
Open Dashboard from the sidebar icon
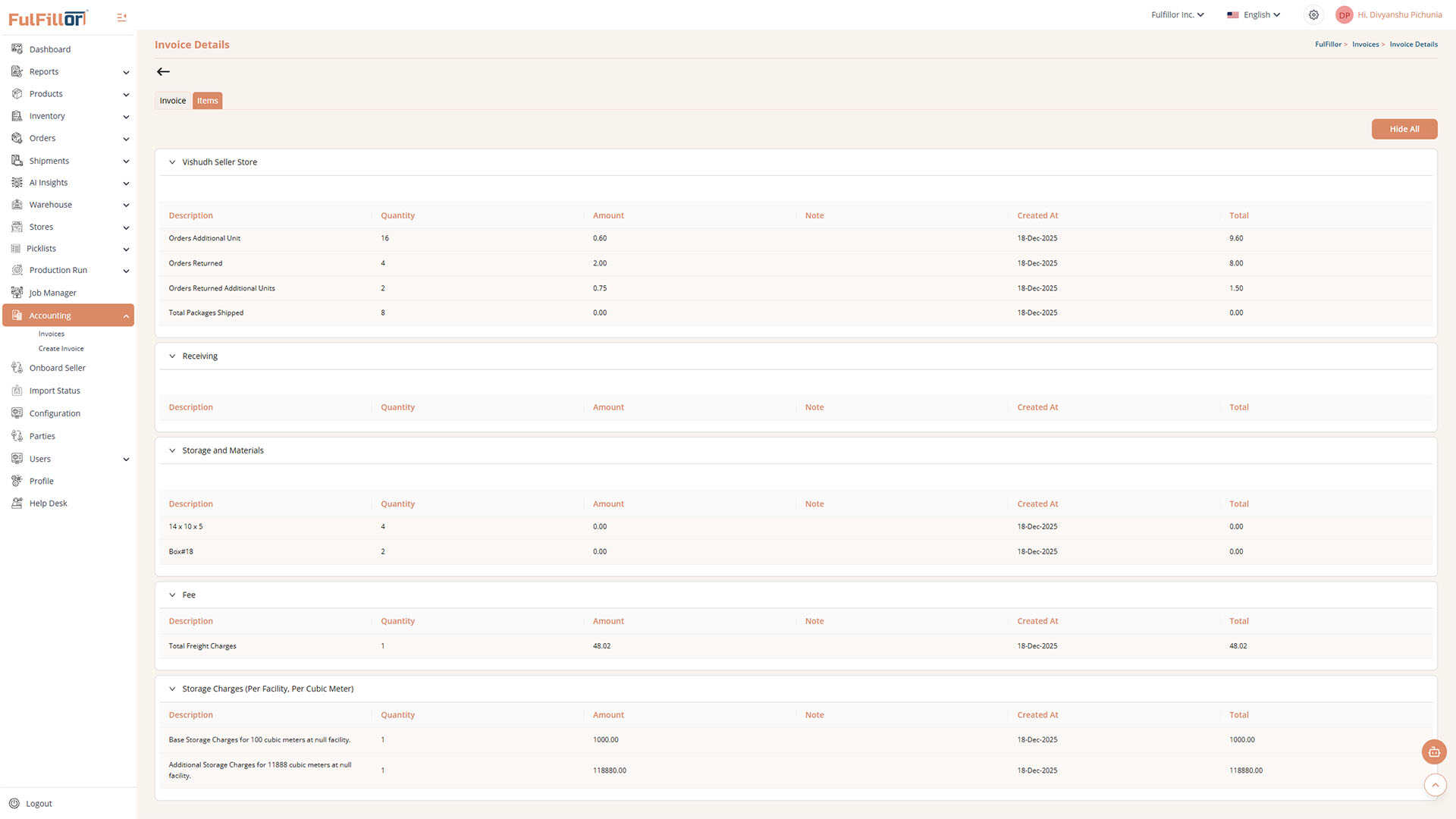click(x=17, y=49)
